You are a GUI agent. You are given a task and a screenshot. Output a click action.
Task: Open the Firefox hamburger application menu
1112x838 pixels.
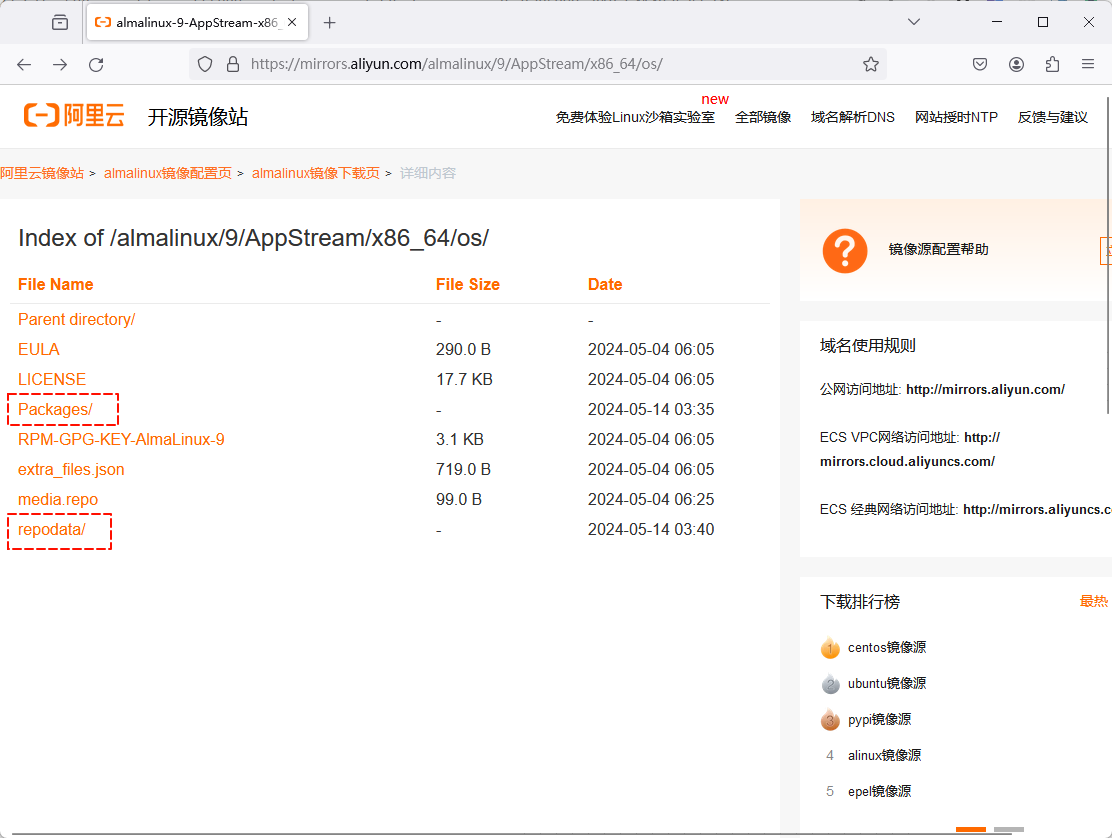coord(1088,64)
